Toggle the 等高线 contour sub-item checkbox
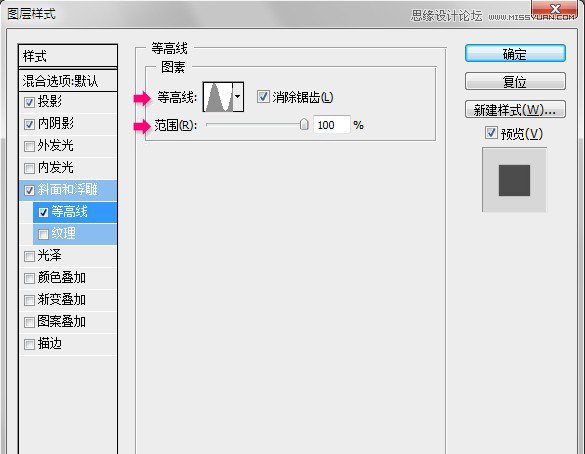 (44, 212)
